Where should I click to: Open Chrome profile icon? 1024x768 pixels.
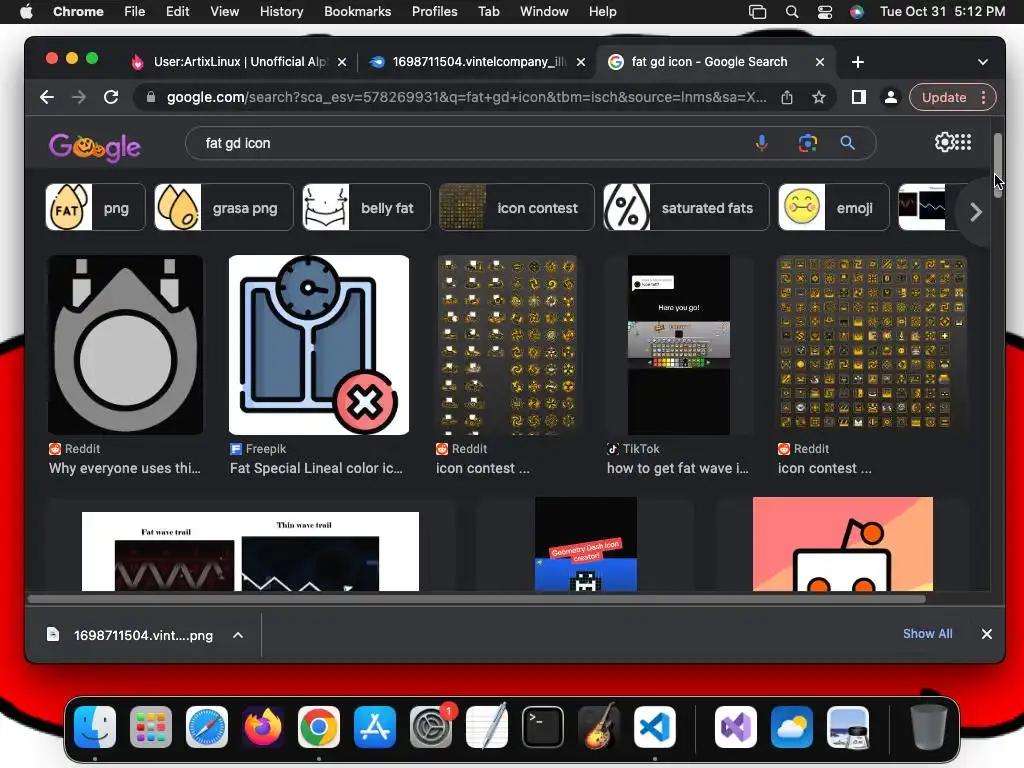[890, 97]
